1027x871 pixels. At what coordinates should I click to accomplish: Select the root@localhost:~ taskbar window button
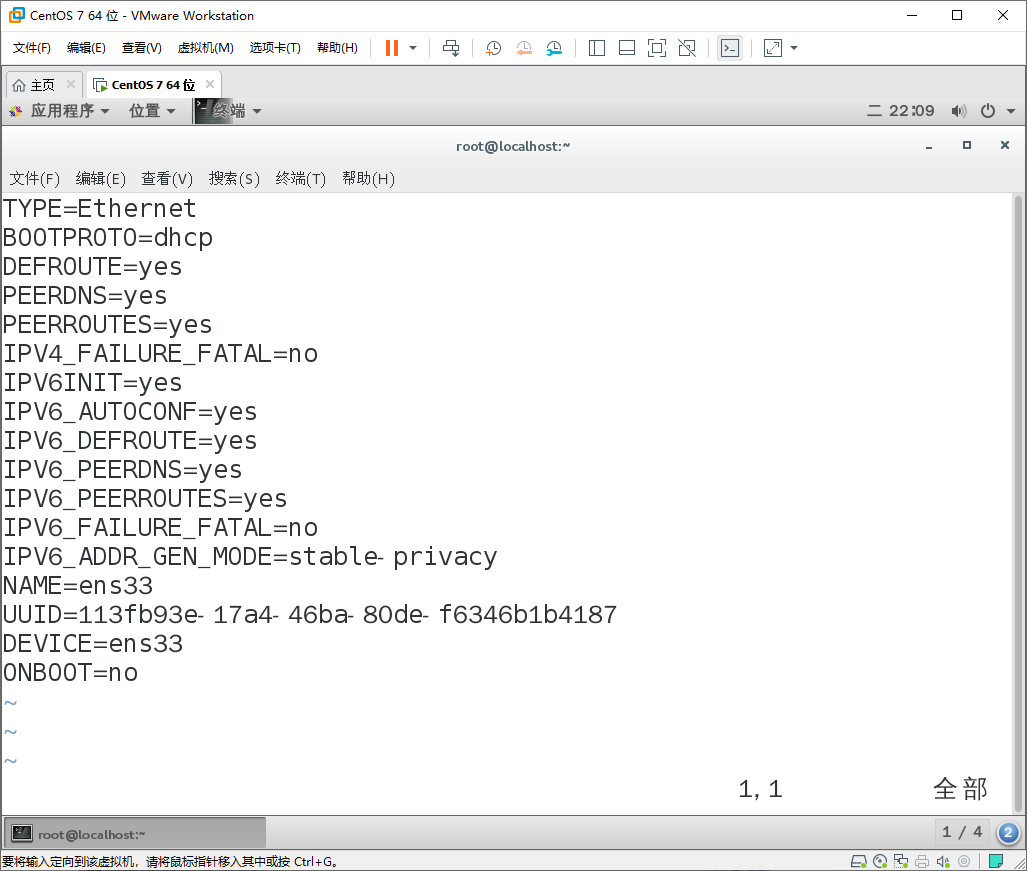[x=135, y=833]
